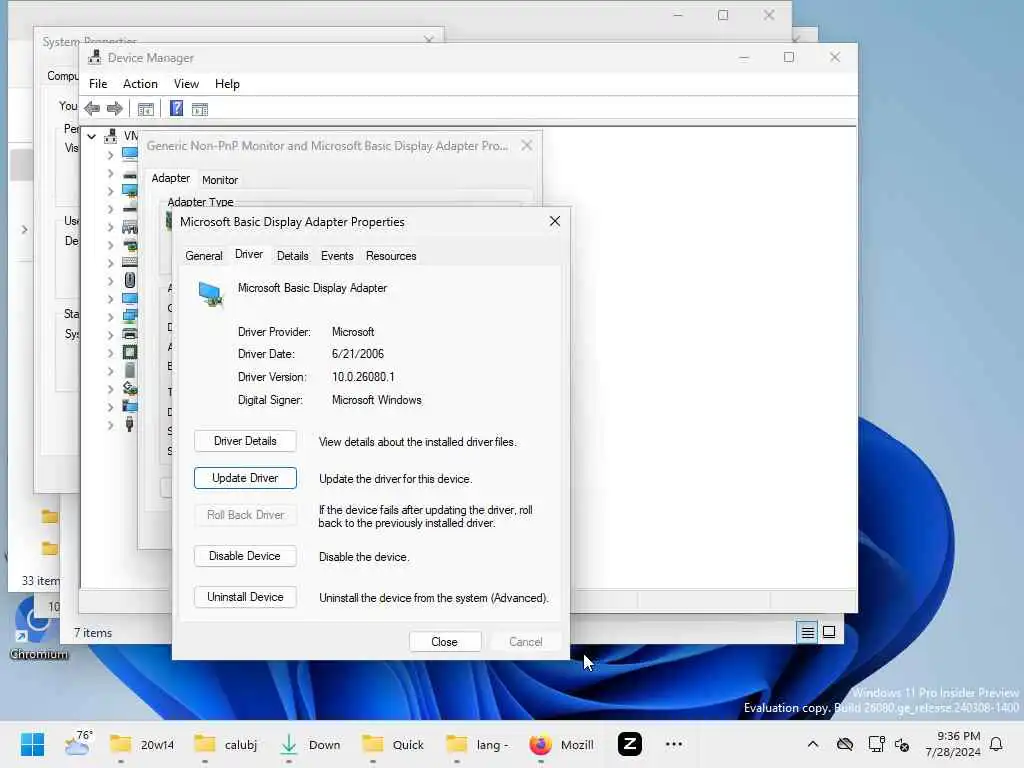
Task: Expand the USB plug category node
Action: point(110,425)
